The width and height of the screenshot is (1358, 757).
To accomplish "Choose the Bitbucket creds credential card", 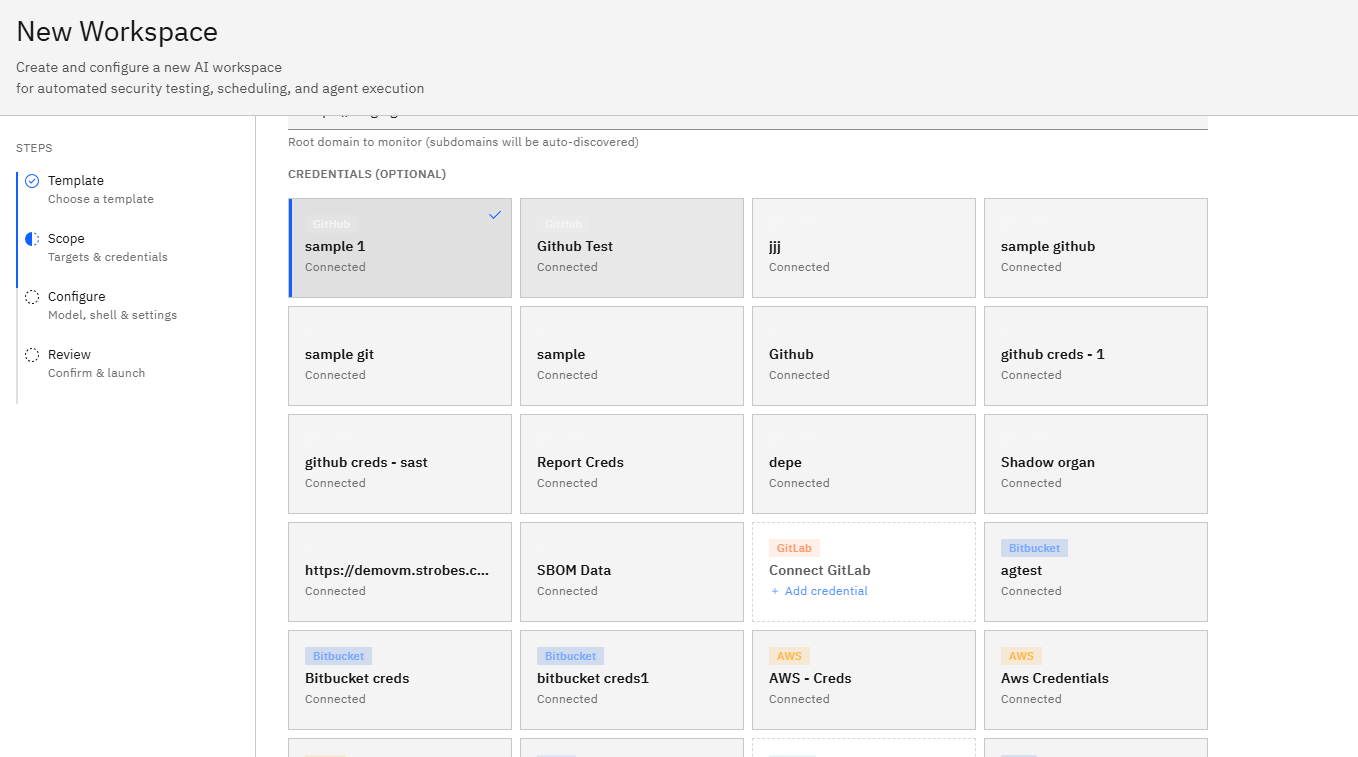I will (400, 680).
